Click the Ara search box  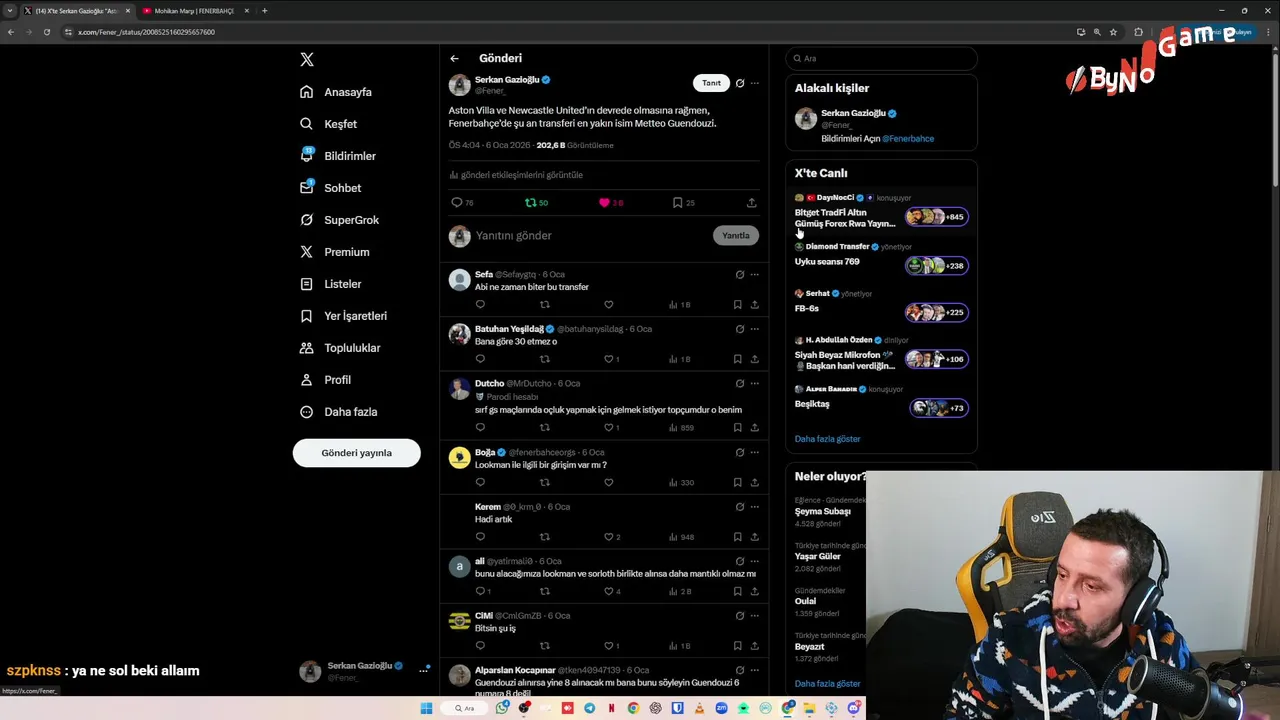[x=881, y=59]
